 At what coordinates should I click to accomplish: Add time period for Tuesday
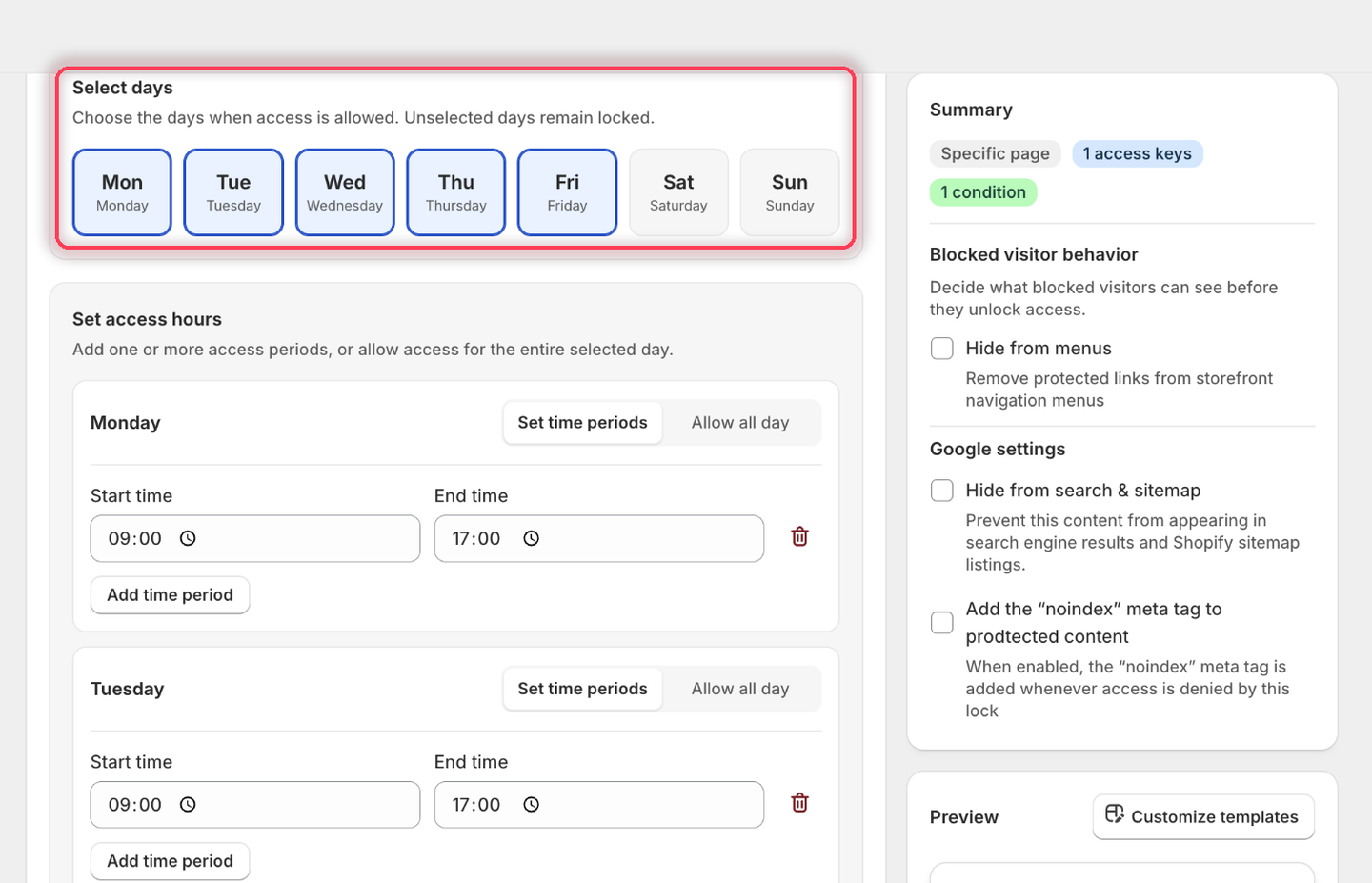point(171,861)
